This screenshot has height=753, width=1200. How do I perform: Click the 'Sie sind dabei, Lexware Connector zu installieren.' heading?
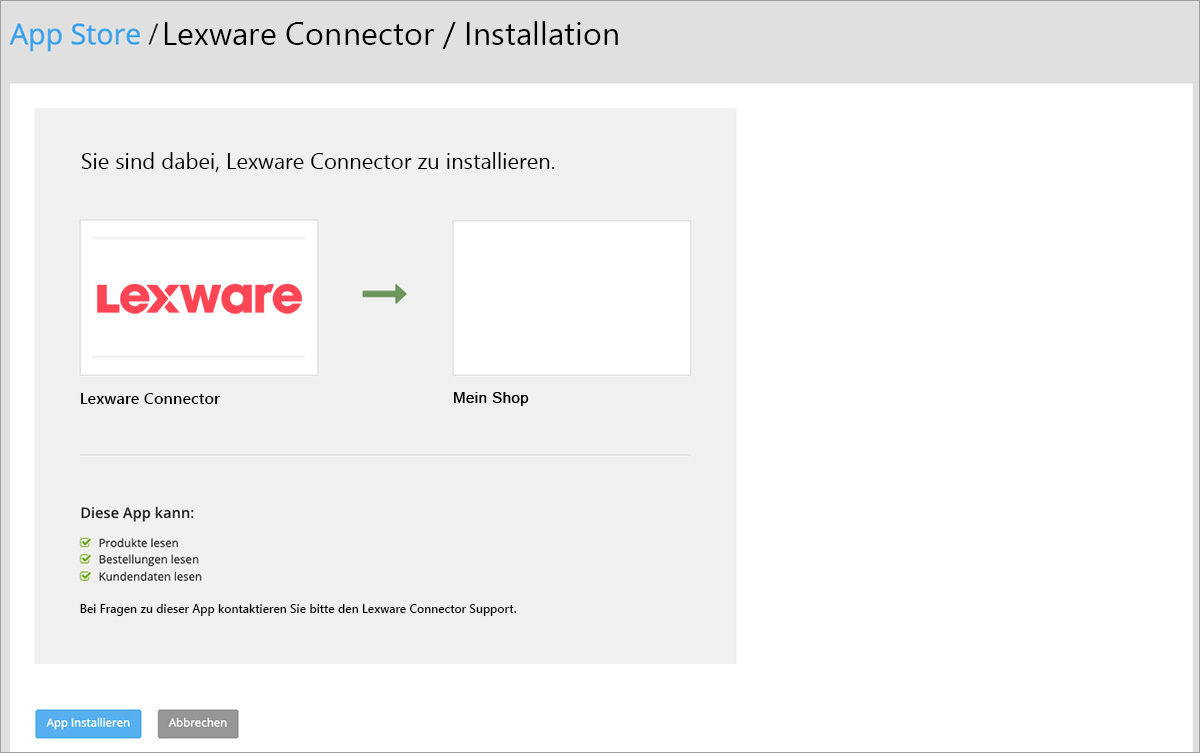pyautogui.click(x=318, y=162)
